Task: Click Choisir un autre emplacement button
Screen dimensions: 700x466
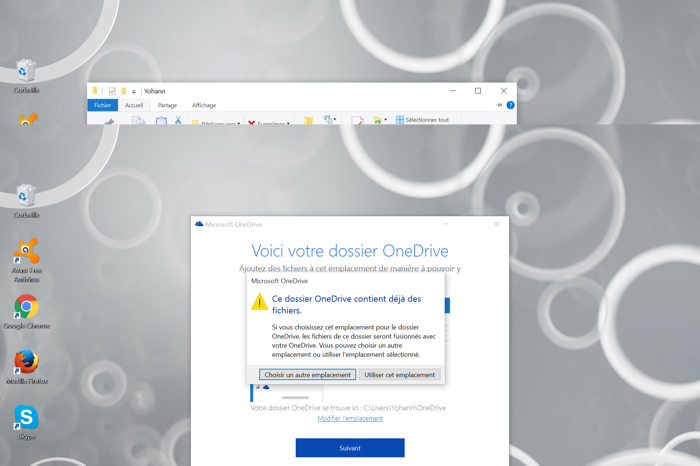Action: click(x=307, y=375)
